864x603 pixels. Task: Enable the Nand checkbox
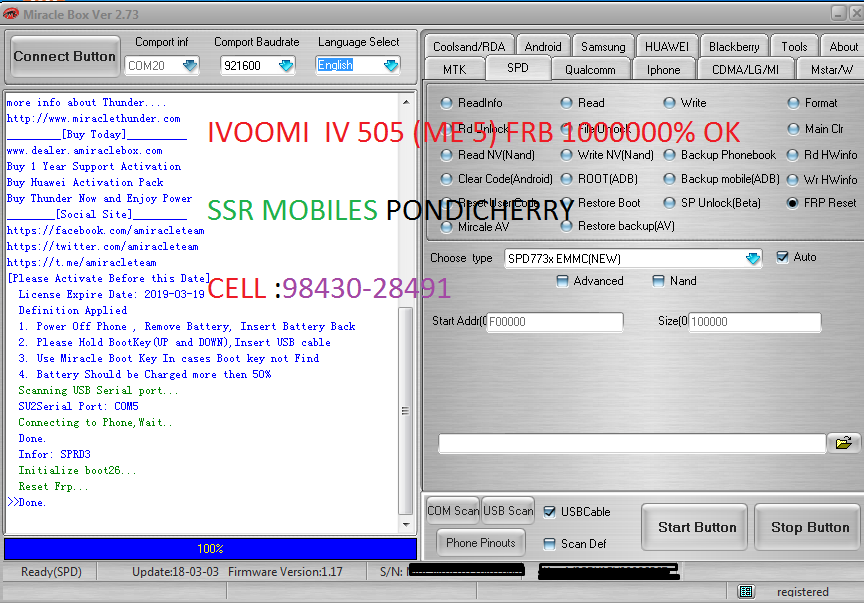coord(658,281)
